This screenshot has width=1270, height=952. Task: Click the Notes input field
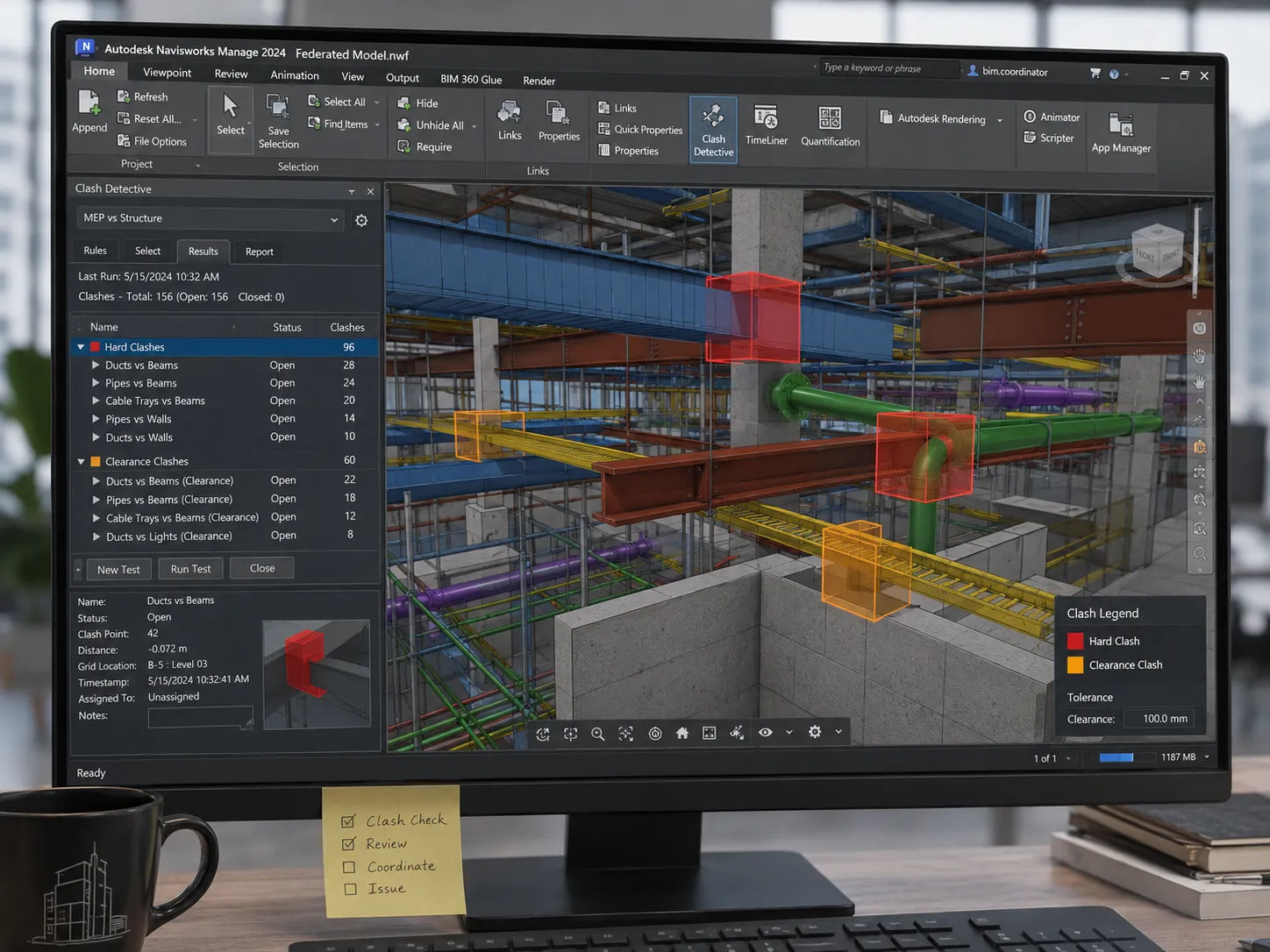(200, 718)
